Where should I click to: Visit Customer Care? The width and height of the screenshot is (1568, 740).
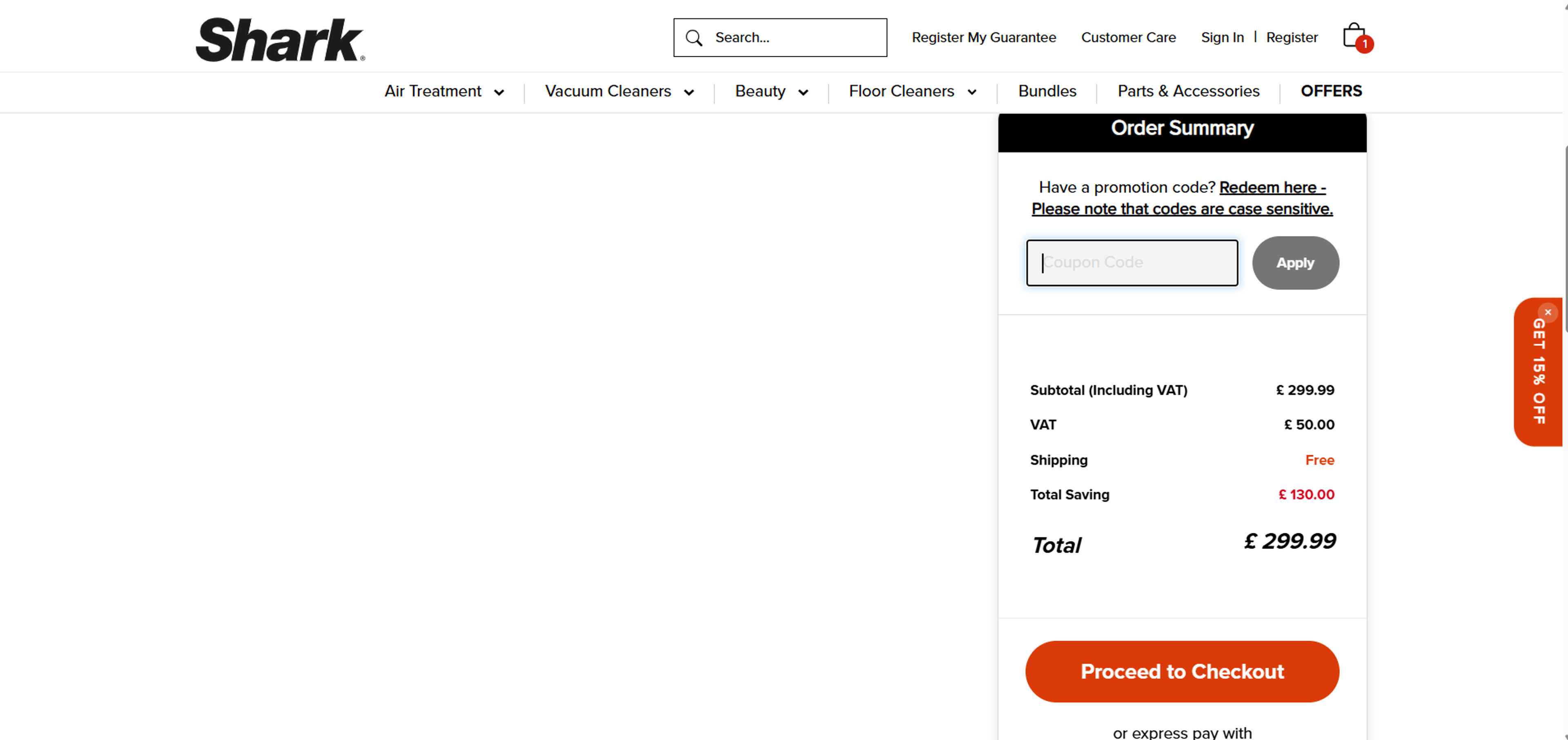tap(1128, 38)
